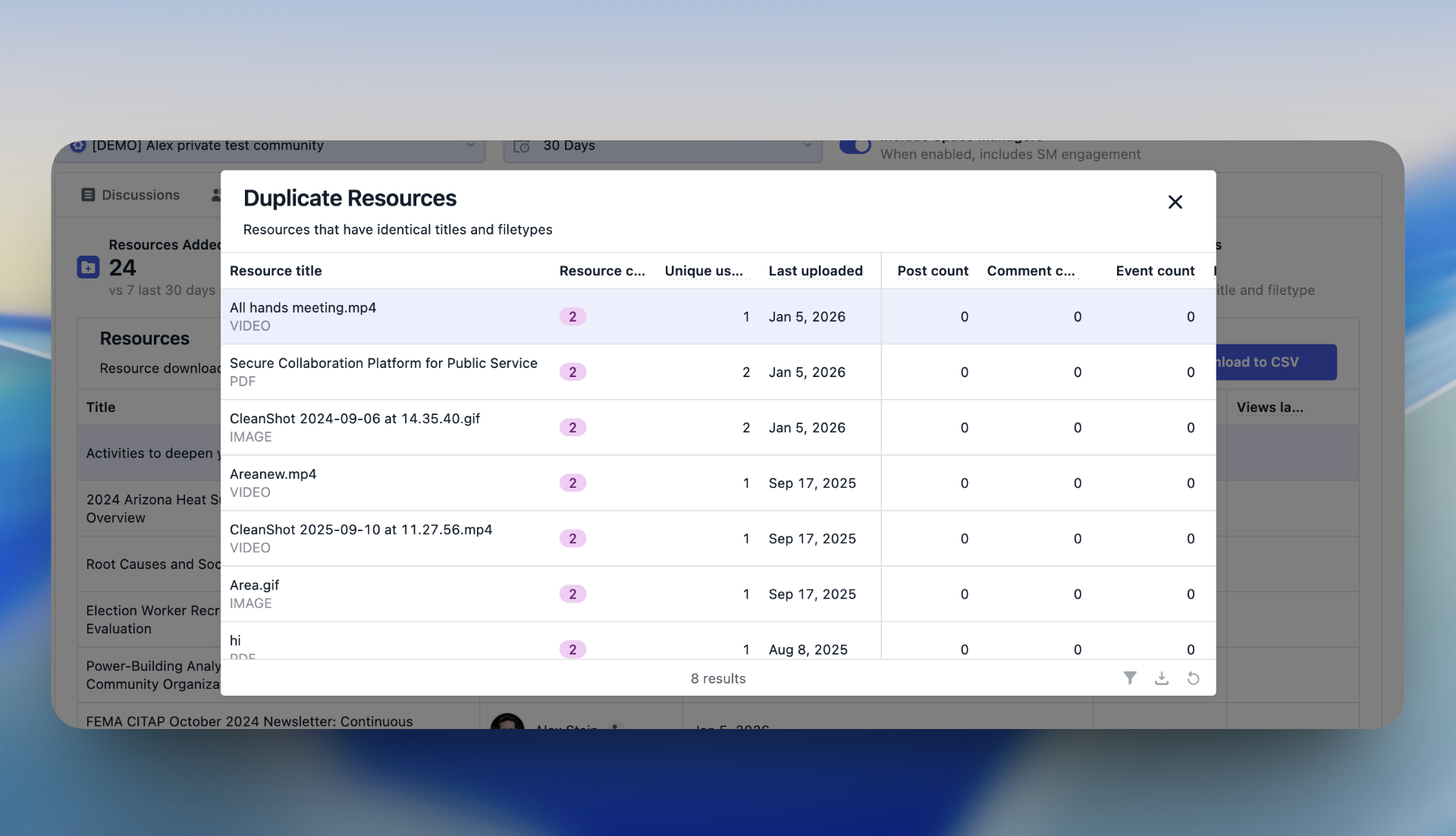1456x836 pixels.
Task: Click the download results icon
Action: point(1161,678)
